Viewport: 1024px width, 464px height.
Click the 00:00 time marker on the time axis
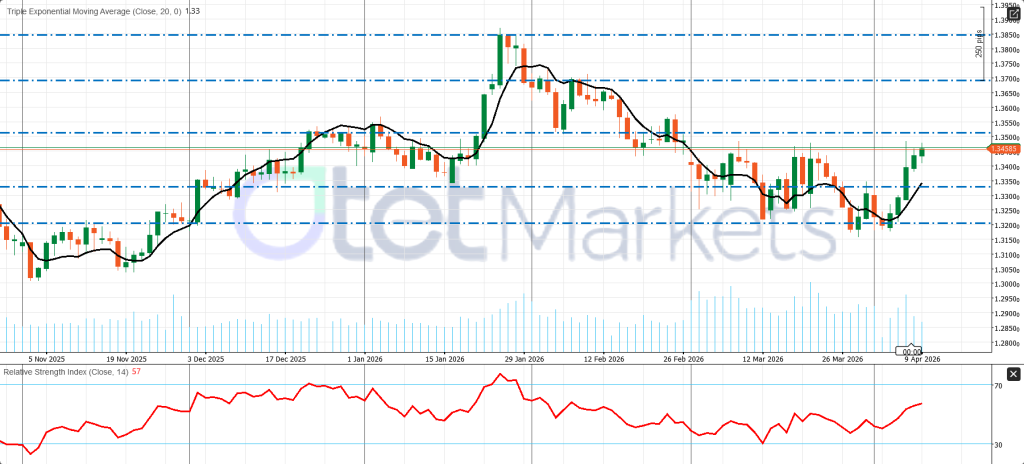pos(911,352)
